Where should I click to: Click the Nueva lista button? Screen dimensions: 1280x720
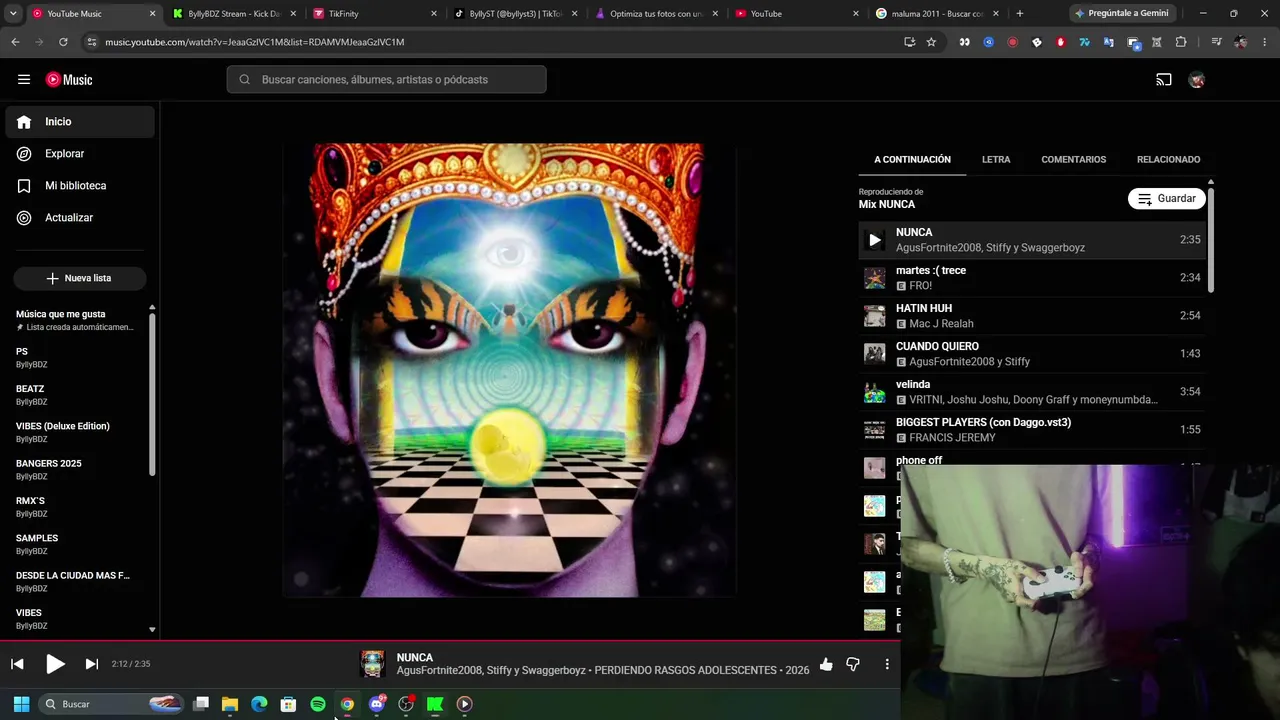pos(80,278)
